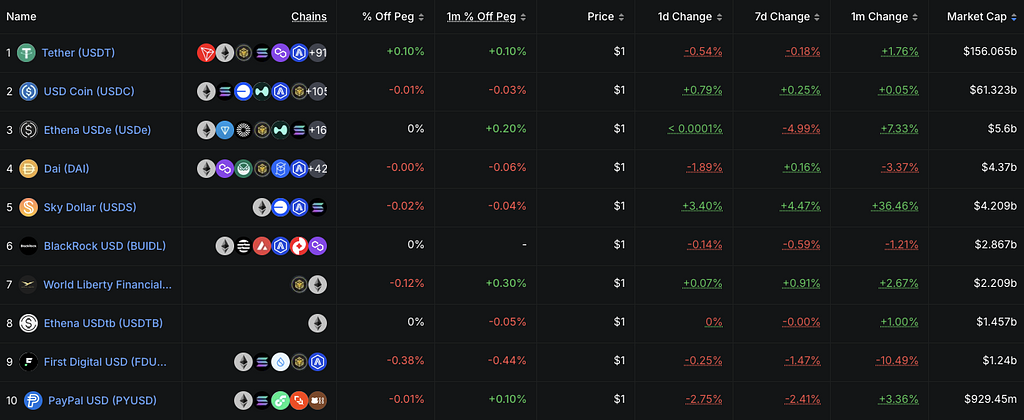Sort by the 7d Change column
1024x420 pixels.
click(x=788, y=17)
